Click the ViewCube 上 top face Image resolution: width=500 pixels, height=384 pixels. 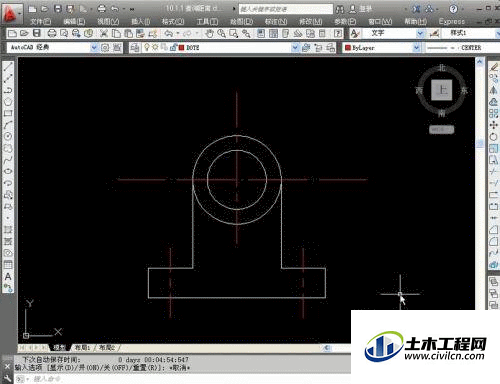pyautogui.click(x=442, y=90)
